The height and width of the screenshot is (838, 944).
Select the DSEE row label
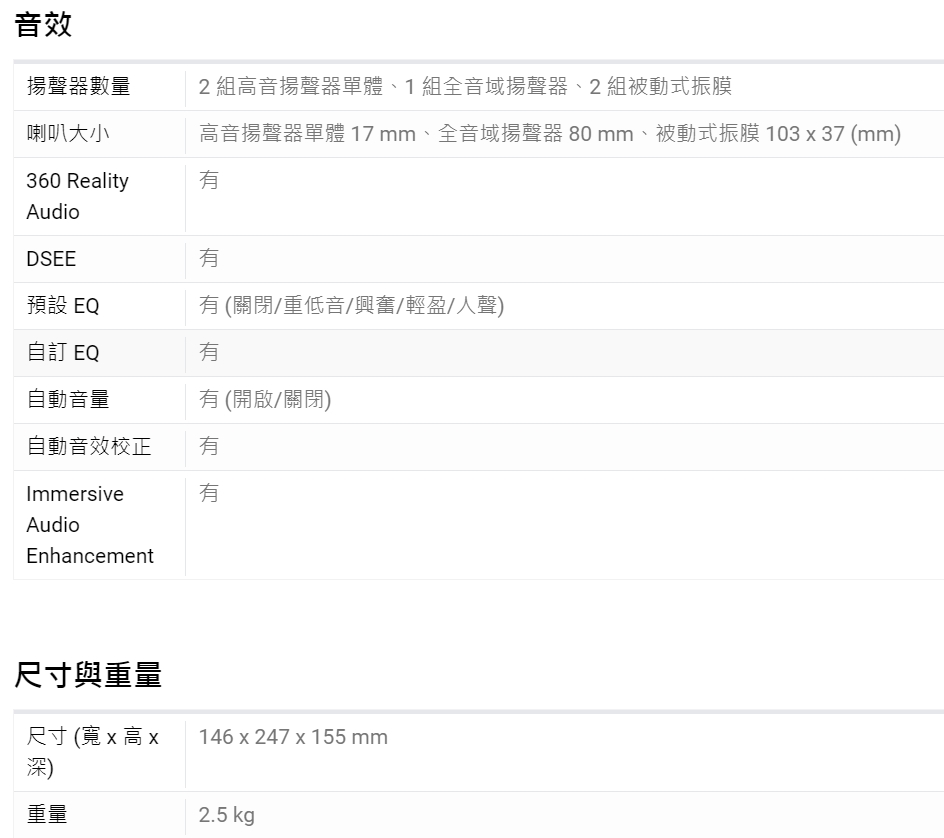pos(51,259)
